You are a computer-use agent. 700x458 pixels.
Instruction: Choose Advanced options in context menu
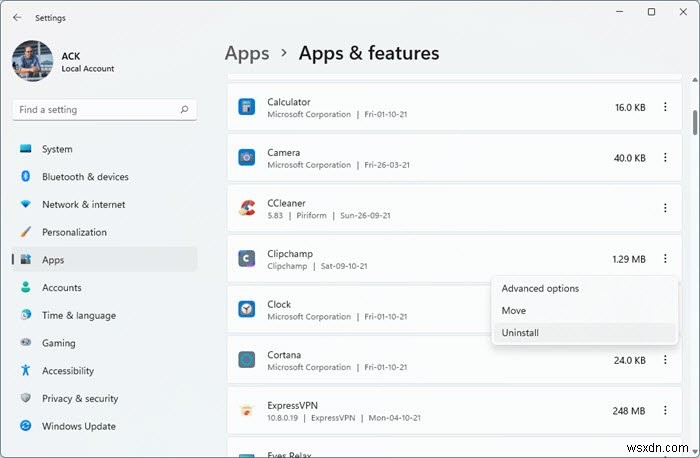(585, 288)
